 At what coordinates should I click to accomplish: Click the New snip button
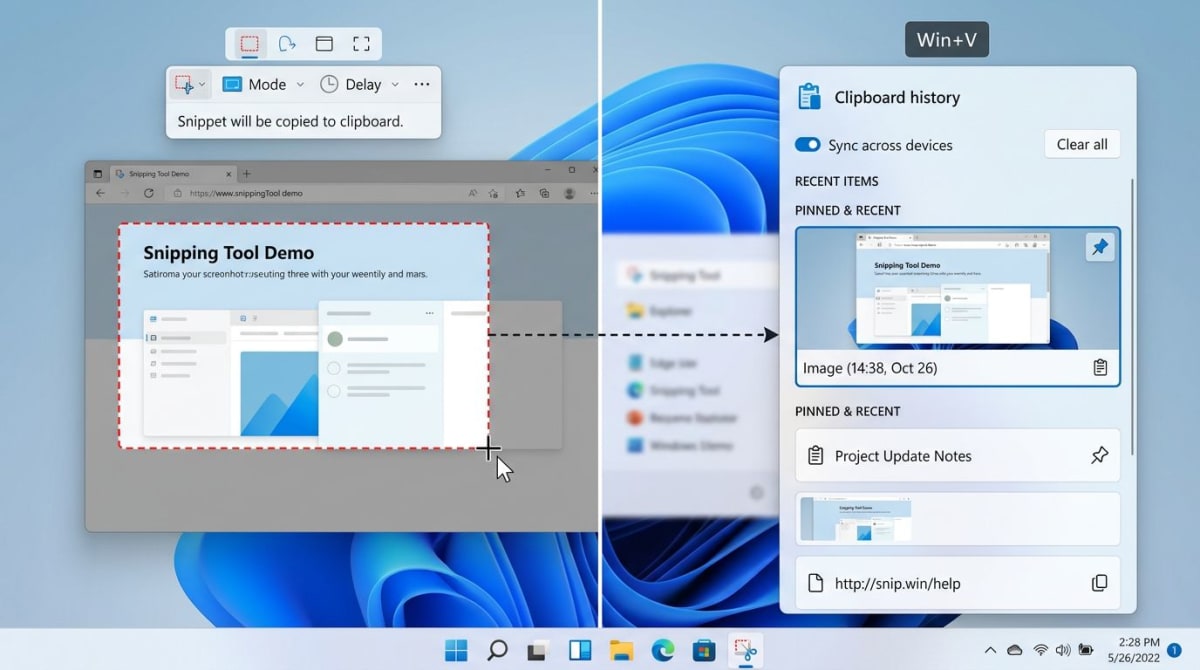tap(183, 84)
